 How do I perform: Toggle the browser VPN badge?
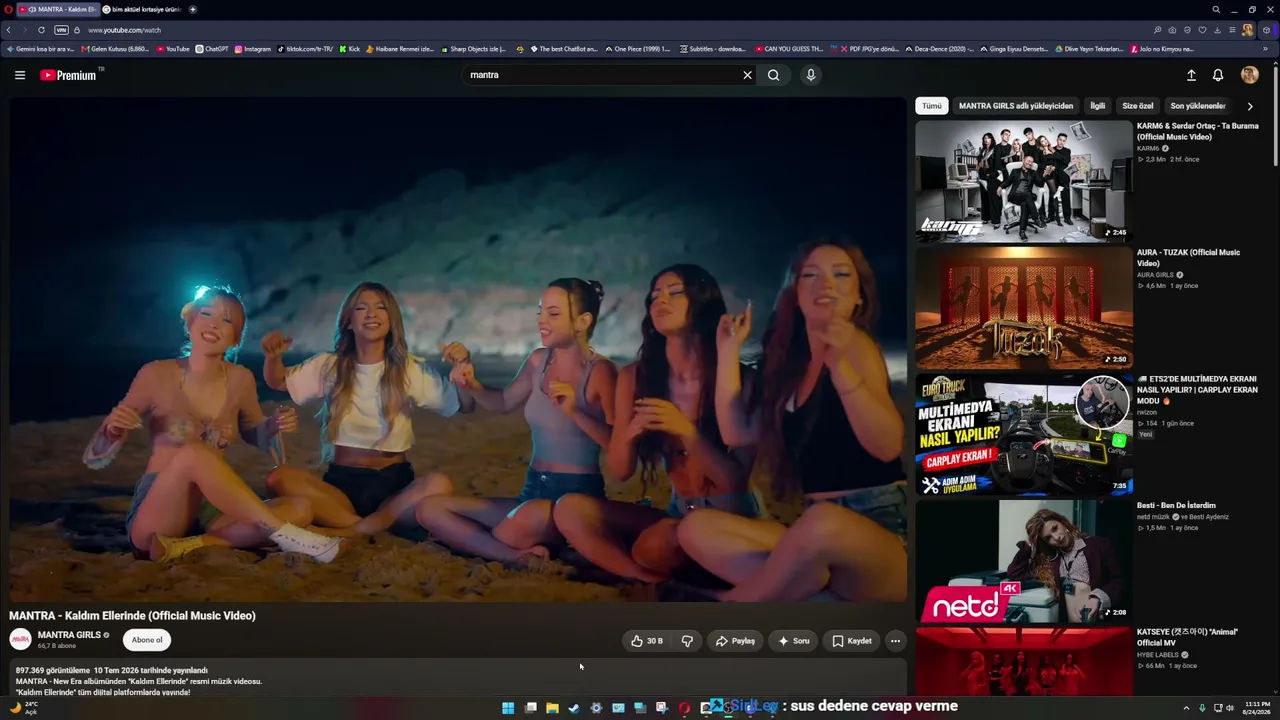tap(61, 30)
